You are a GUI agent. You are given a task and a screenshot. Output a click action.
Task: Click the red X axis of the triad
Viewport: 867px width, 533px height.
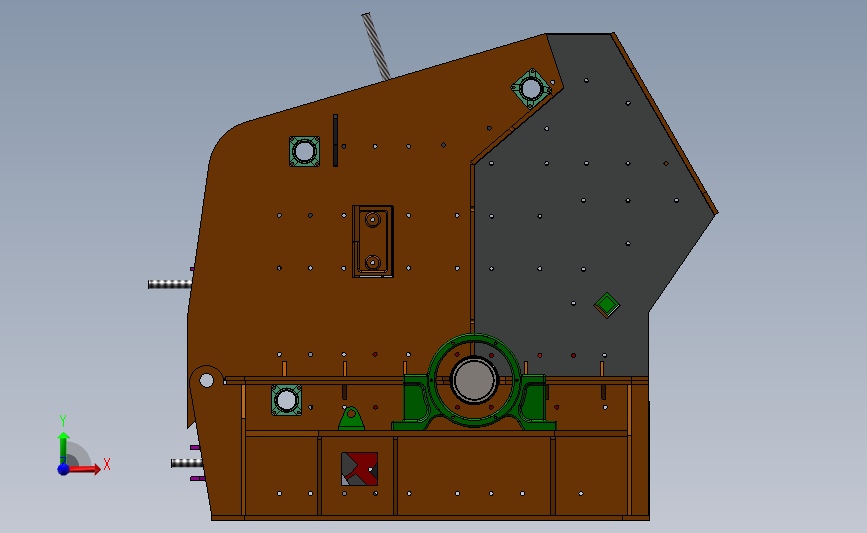pyautogui.click(x=84, y=469)
